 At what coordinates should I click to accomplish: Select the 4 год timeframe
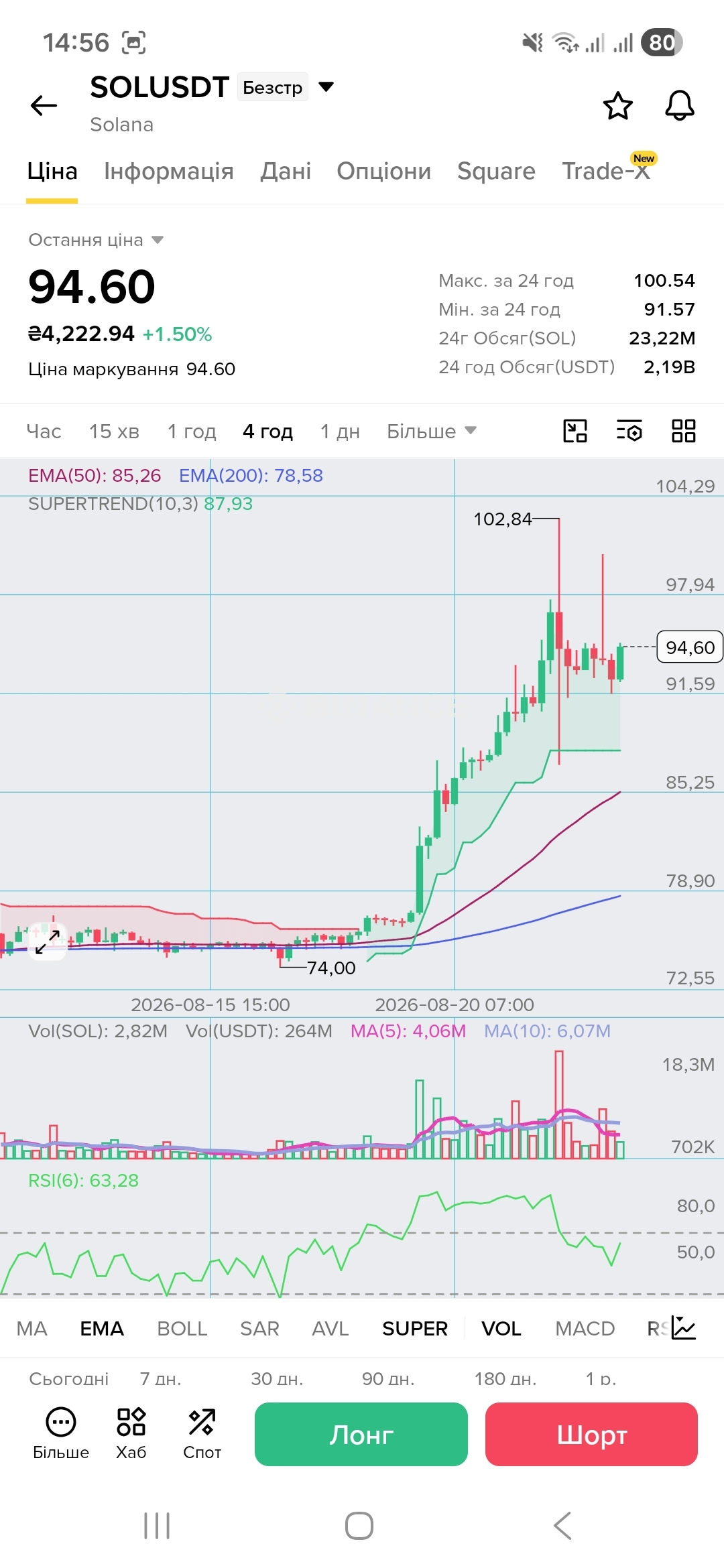[x=268, y=431]
